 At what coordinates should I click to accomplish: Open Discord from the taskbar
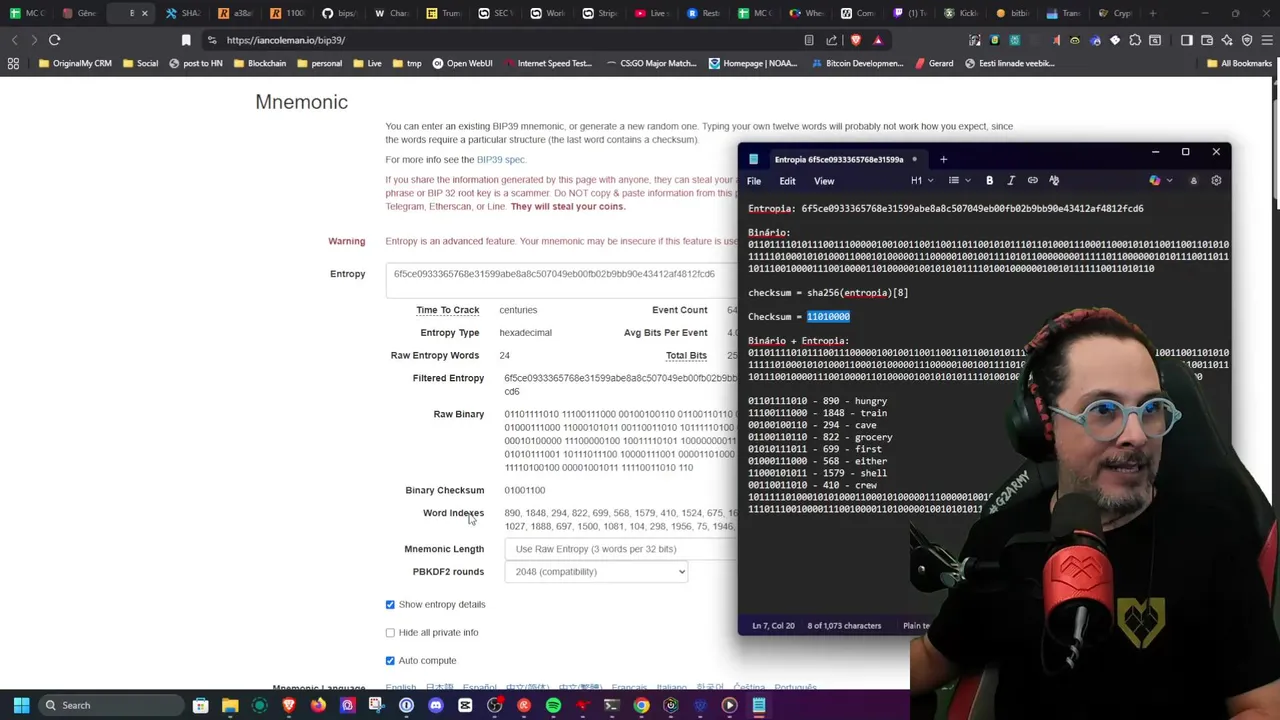click(436, 705)
